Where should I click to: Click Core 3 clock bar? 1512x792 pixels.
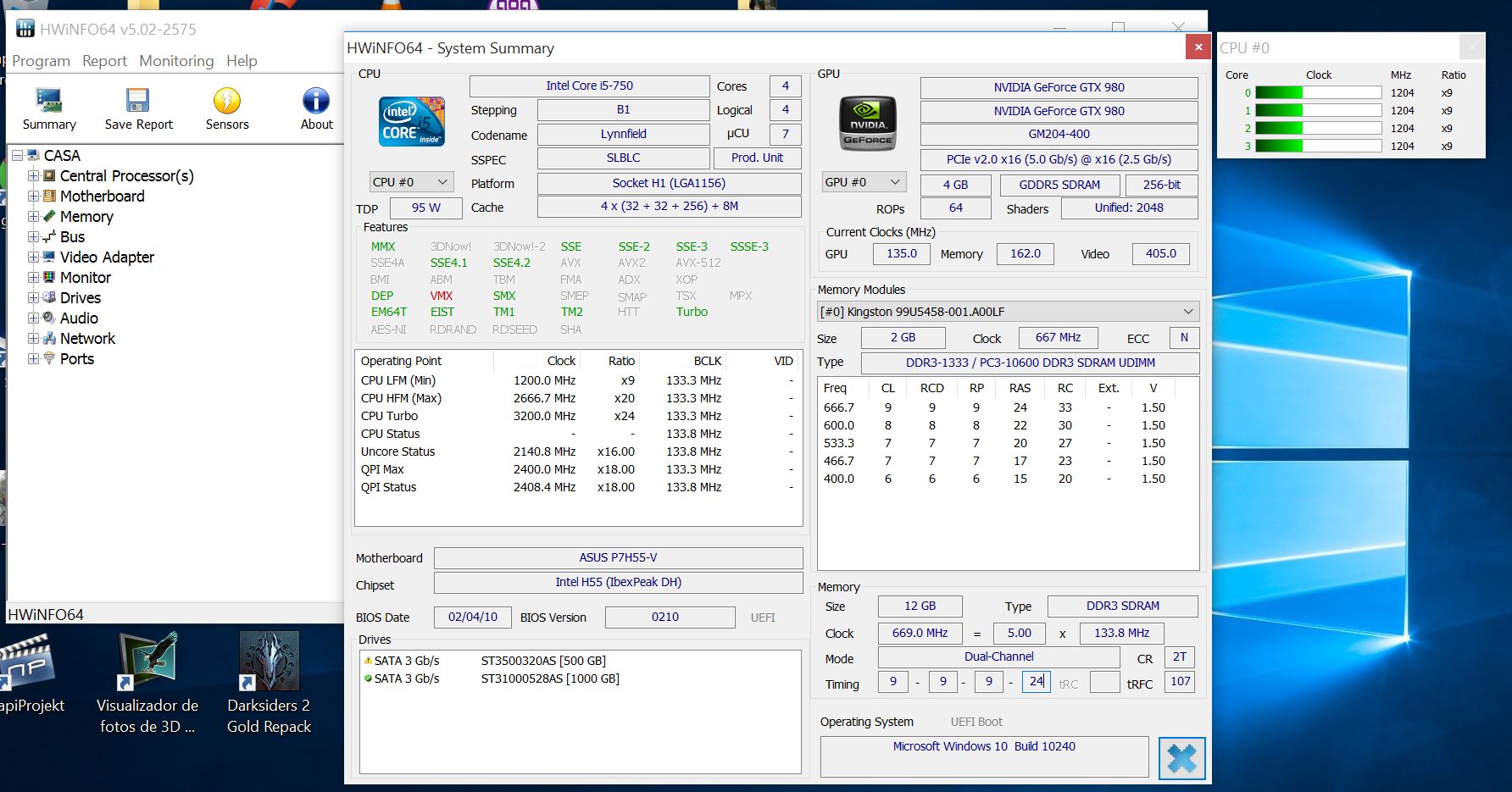(1318, 146)
